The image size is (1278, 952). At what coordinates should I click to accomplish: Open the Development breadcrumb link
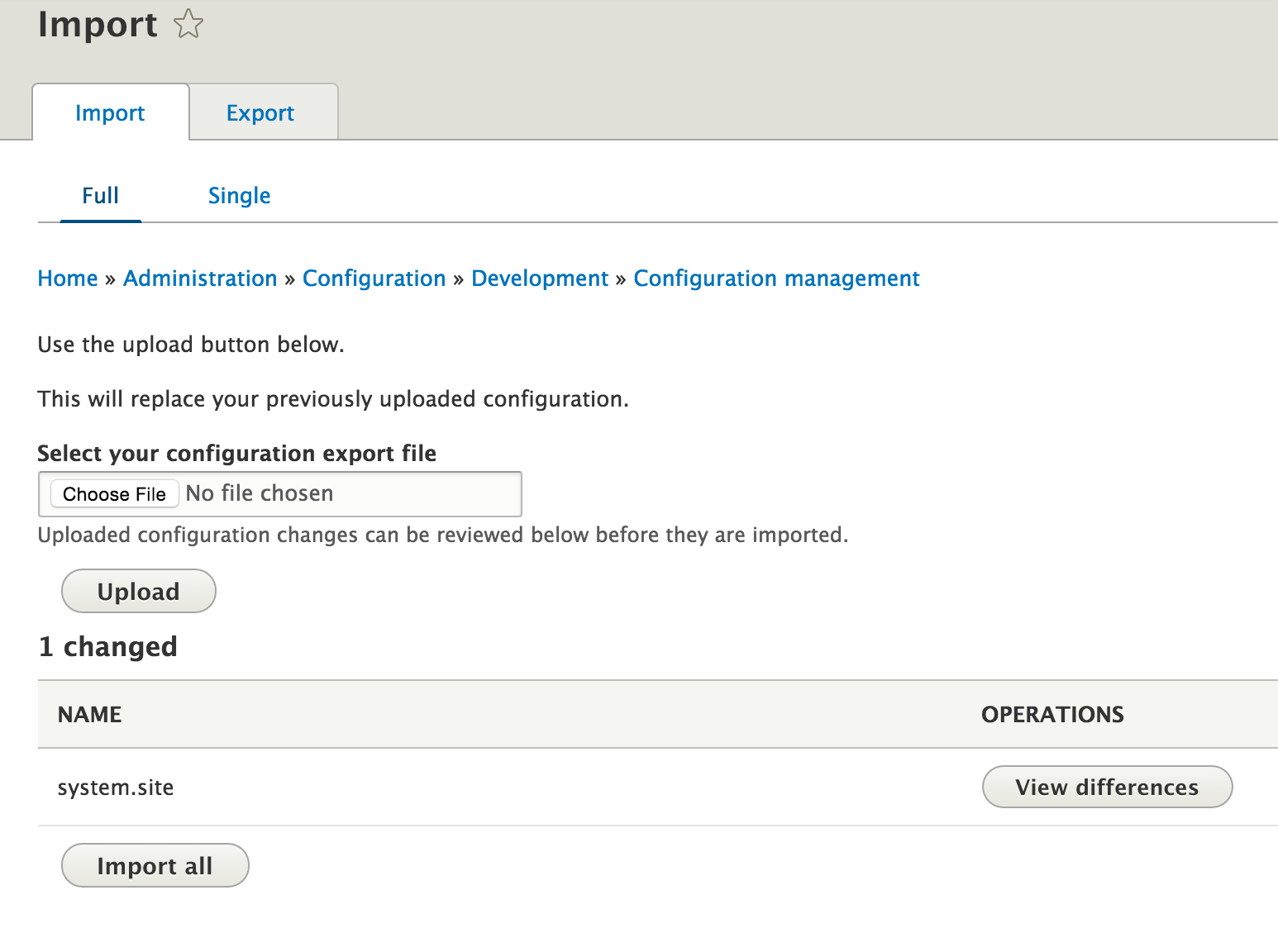click(540, 278)
